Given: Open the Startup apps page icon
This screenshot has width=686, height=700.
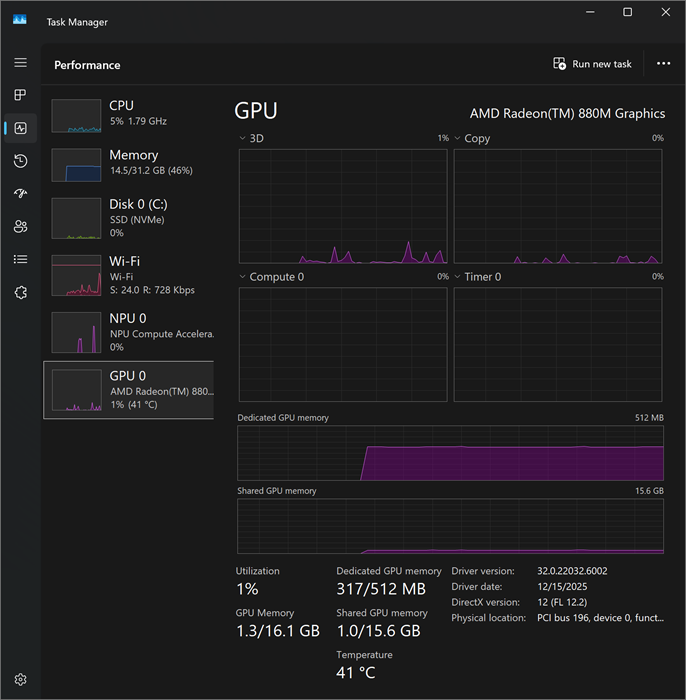Looking at the screenshot, I should 21,193.
